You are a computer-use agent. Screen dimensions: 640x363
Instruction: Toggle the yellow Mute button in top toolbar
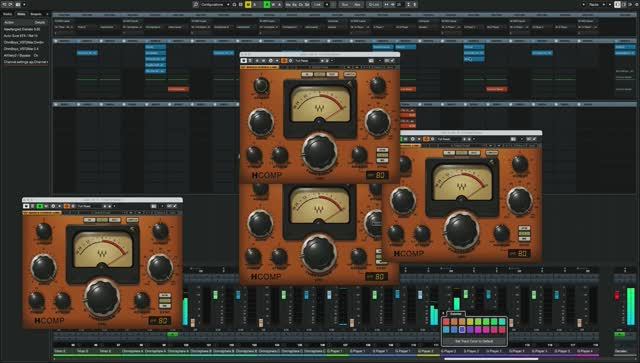click(248, 4)
